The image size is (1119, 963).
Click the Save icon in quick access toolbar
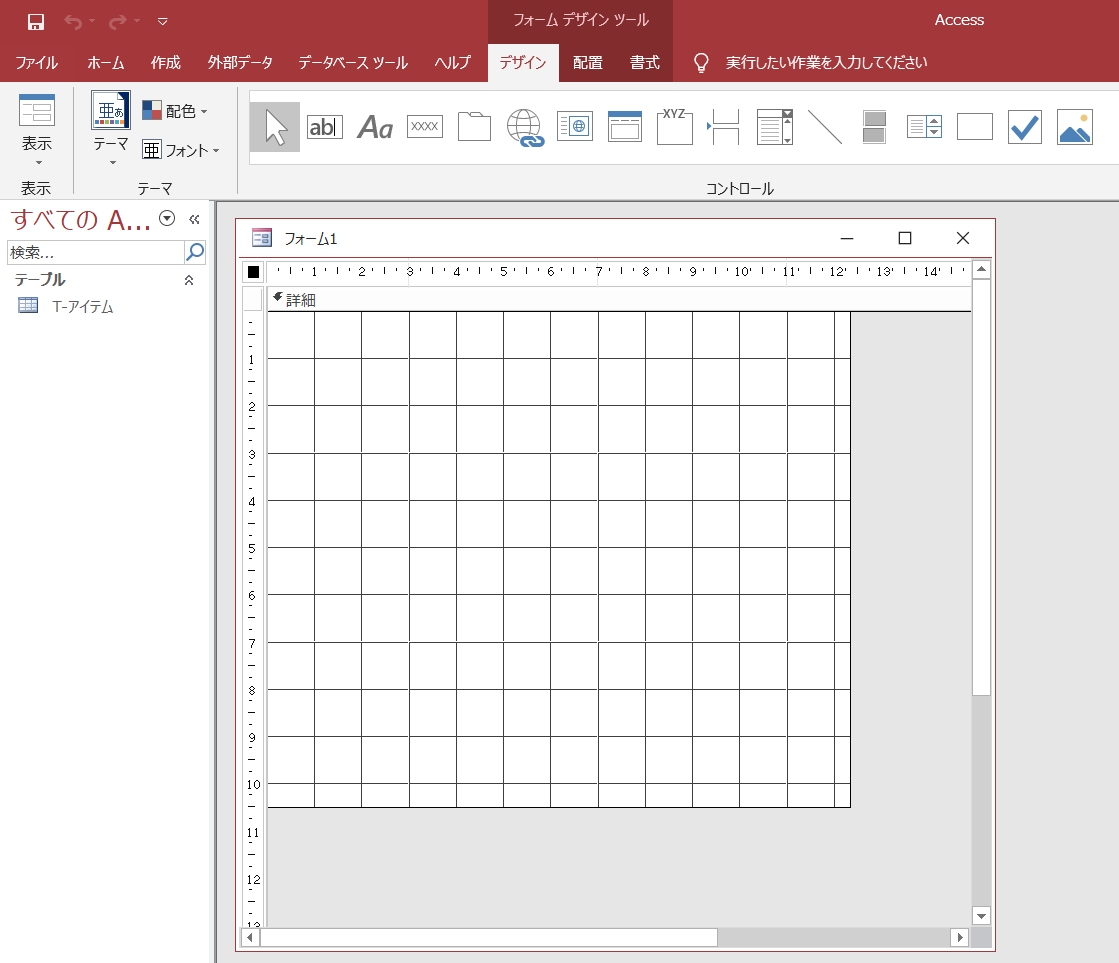click(x=36, y=21)
